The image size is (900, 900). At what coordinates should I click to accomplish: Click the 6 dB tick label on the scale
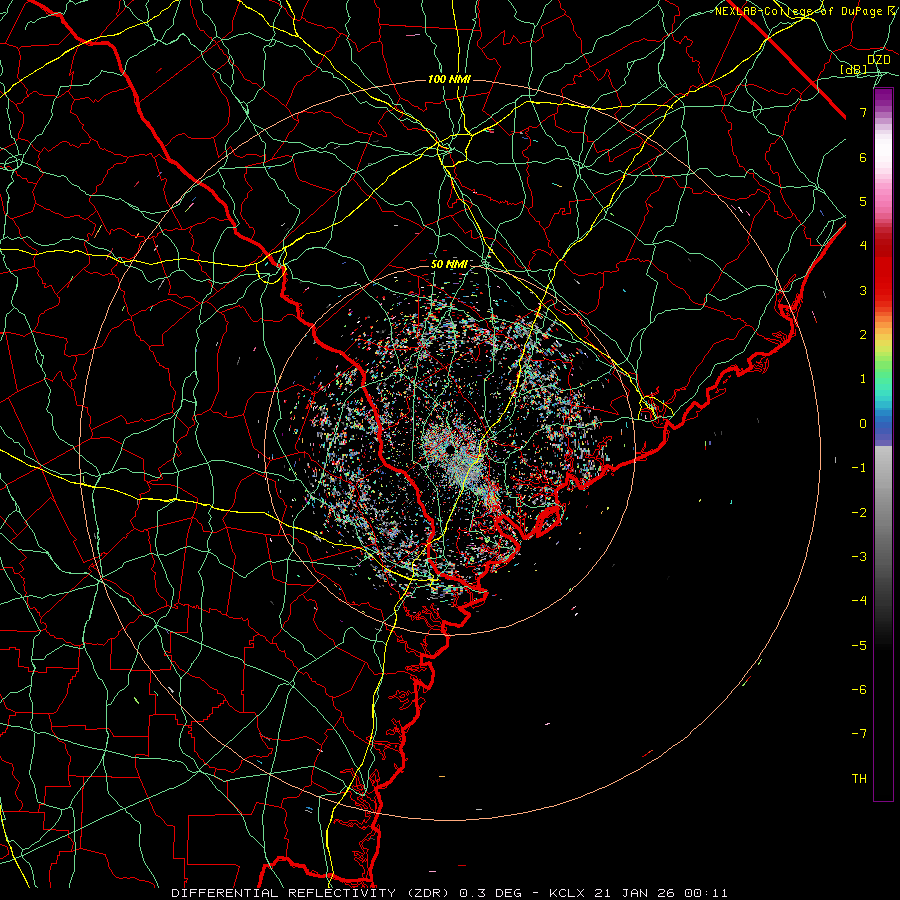[863, 157]
